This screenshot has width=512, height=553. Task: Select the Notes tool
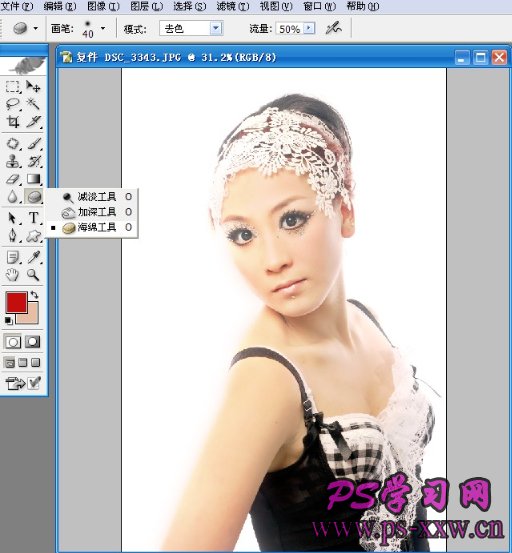pos(13,257)
